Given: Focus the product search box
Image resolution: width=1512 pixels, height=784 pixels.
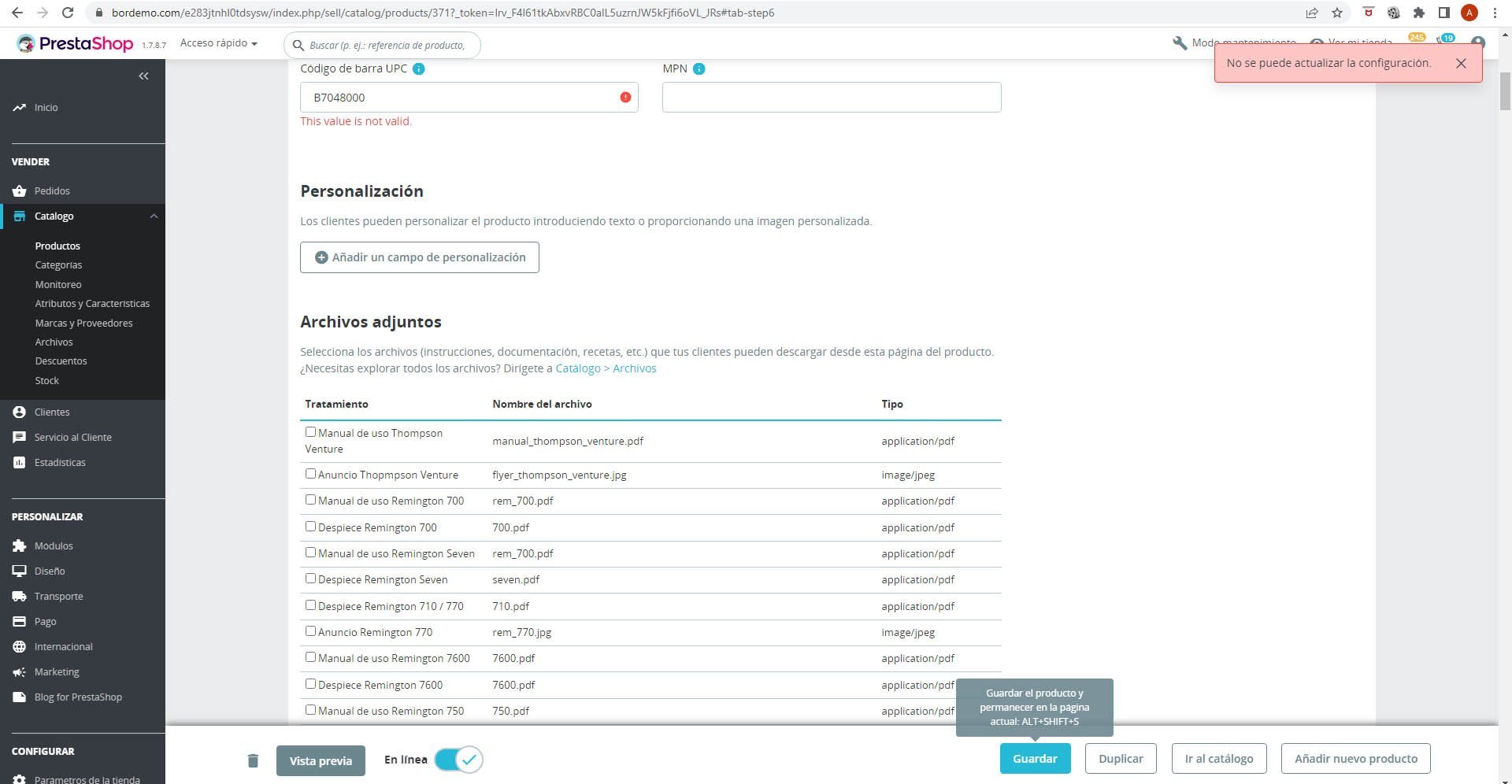Looking at the screenshot, I should pyautogui.click(x=382, y=45).
